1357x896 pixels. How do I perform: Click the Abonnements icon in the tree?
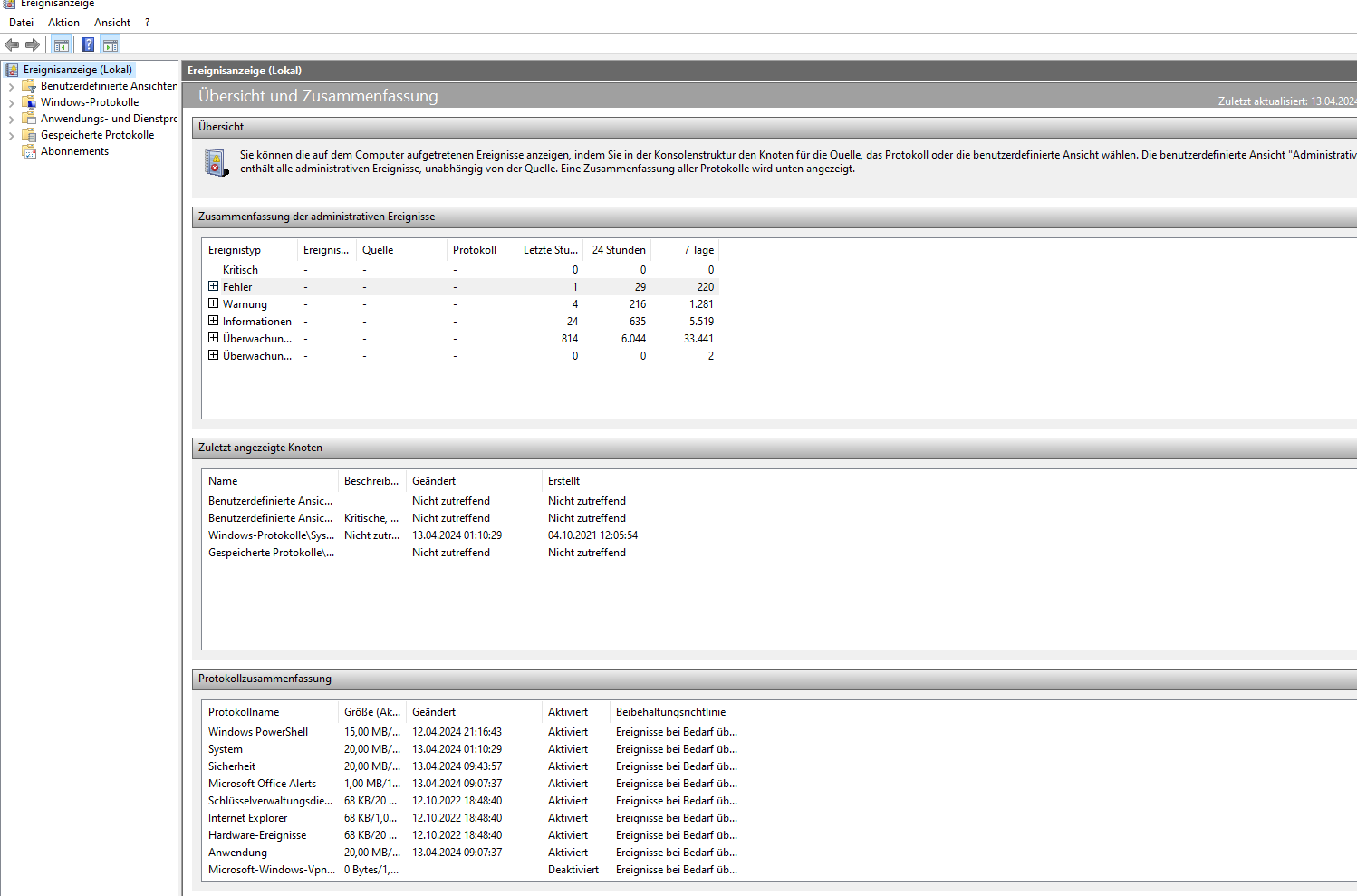(x=29, y=151)
